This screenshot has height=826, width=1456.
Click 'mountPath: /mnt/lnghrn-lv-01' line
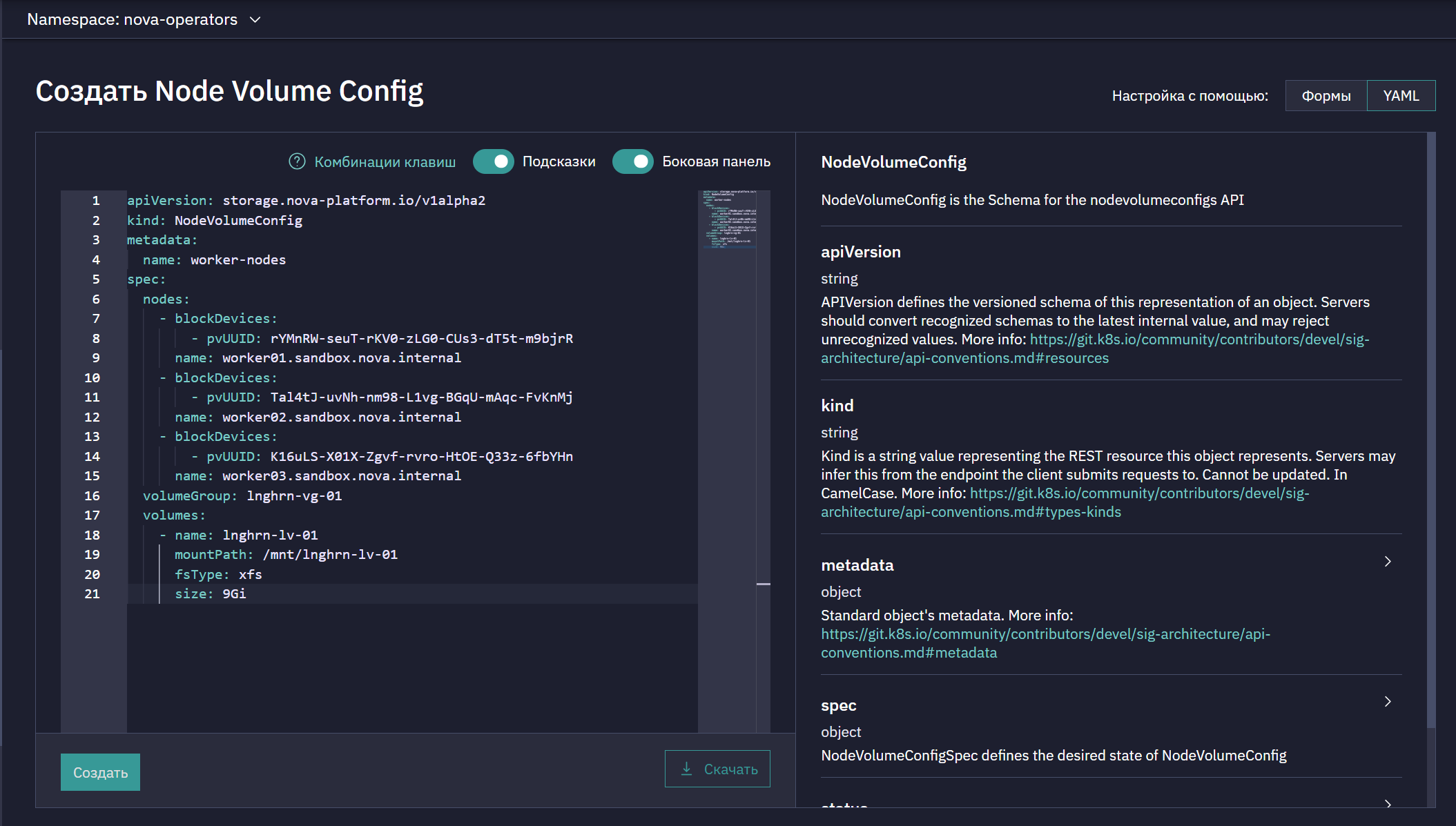pos(286,554)
